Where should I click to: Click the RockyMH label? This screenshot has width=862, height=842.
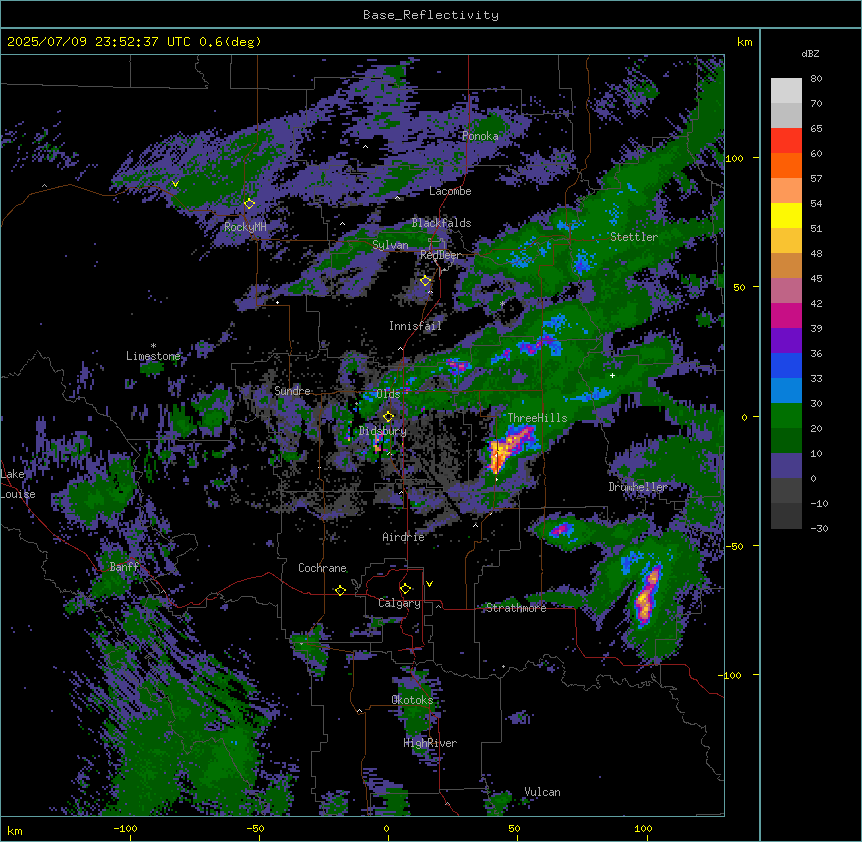(x=245, y=227)
